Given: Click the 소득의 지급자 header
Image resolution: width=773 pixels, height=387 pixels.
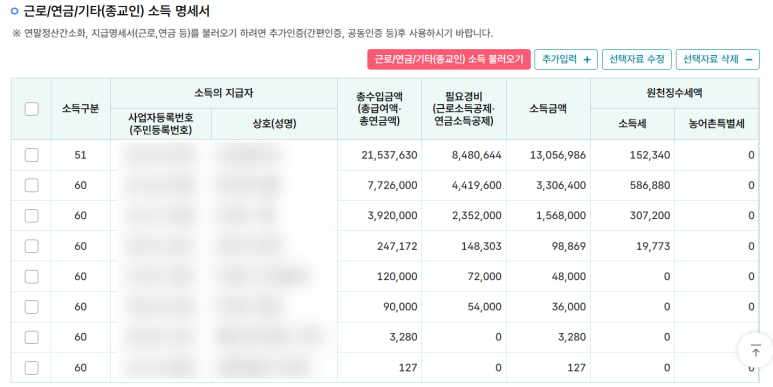Looking at the screenshot, I should coord(224,93).
